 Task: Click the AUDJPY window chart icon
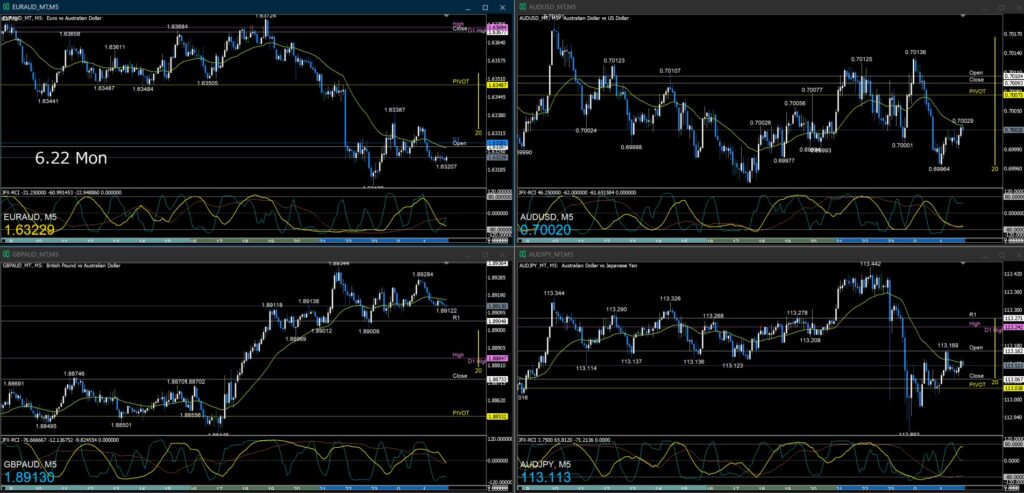522,254
